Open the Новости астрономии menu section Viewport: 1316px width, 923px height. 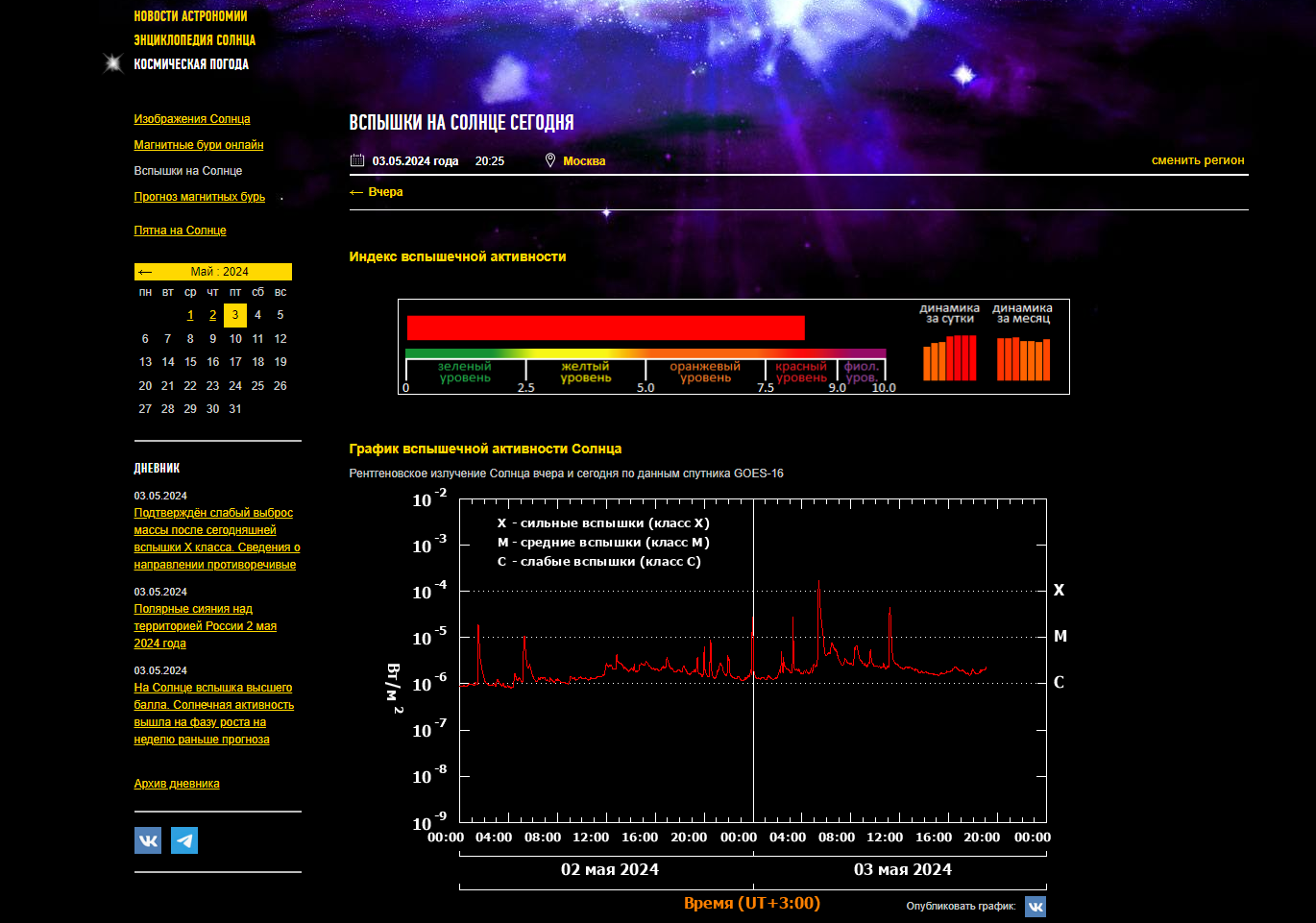[190, 16]
